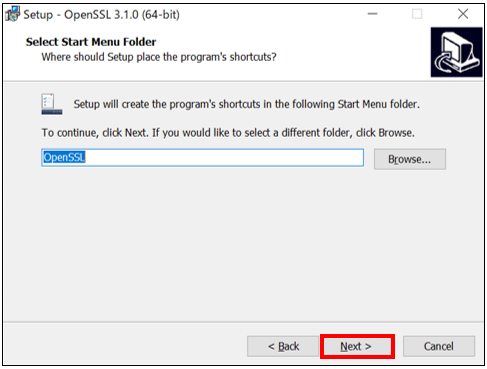Screen dimensions: 487x369
Task: Minimize the OpenSSL Setup window
Action: coord(372,14)
